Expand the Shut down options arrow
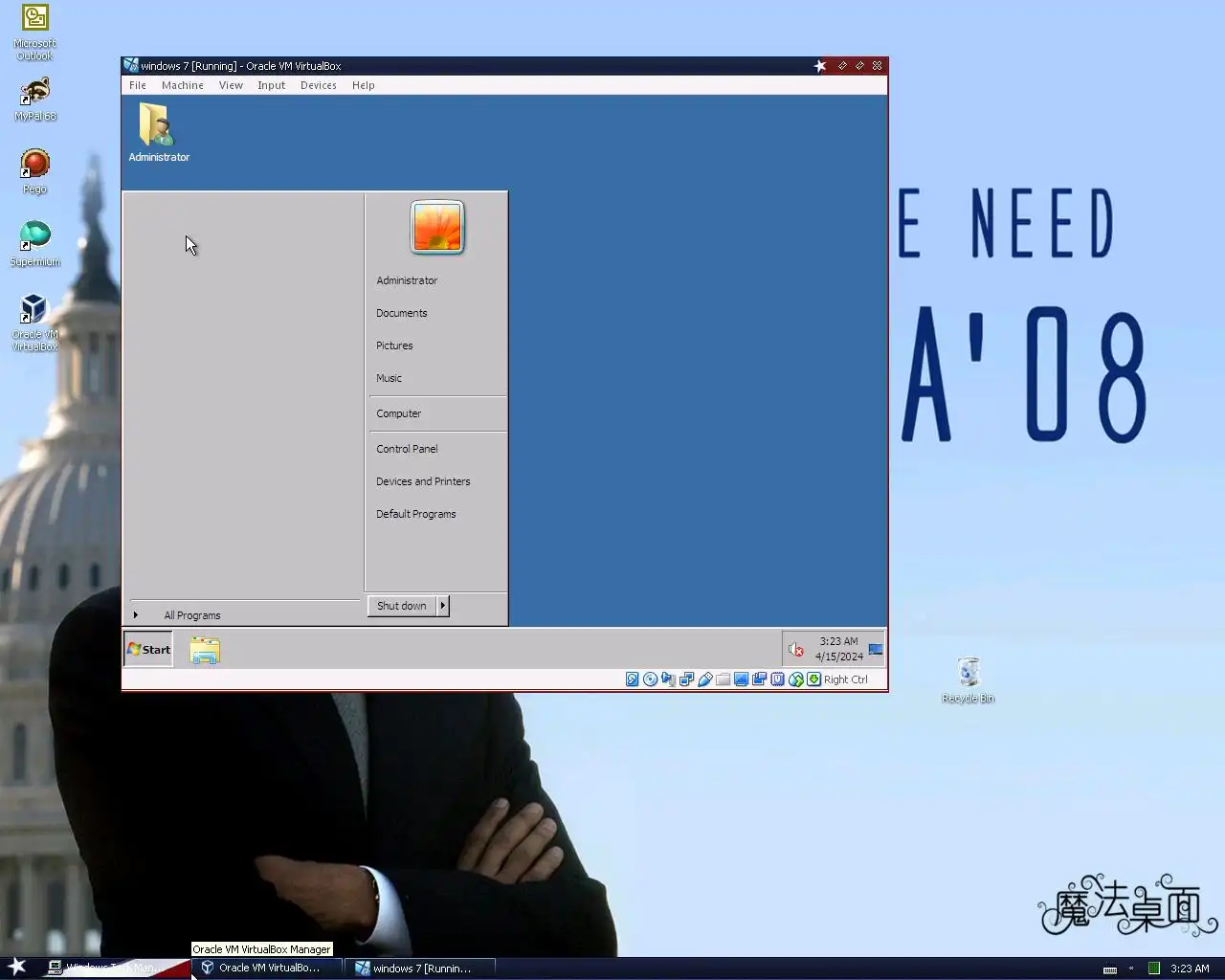1225x980 pixels. [443, 606]
